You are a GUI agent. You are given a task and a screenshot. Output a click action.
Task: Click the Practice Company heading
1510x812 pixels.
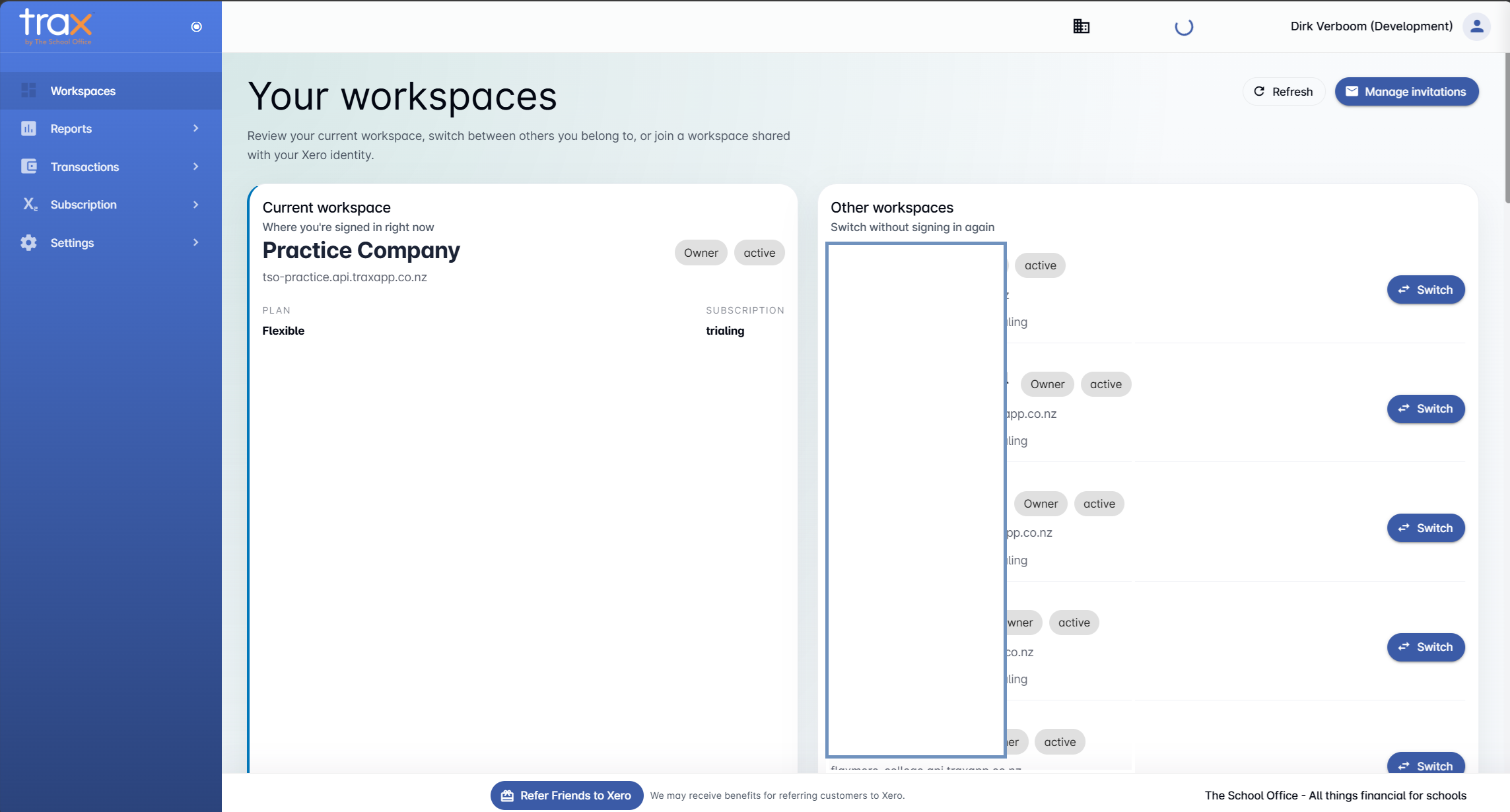pyautogui.click(x=361, y=250)
